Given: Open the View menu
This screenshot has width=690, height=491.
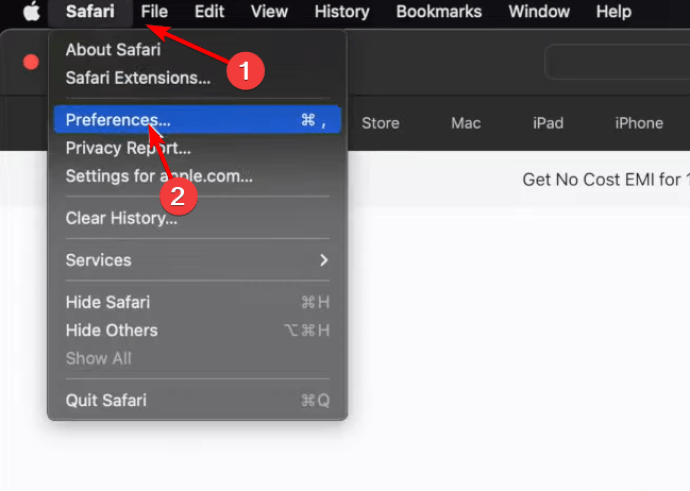Looking at the screenshot, I should point(269,11).
